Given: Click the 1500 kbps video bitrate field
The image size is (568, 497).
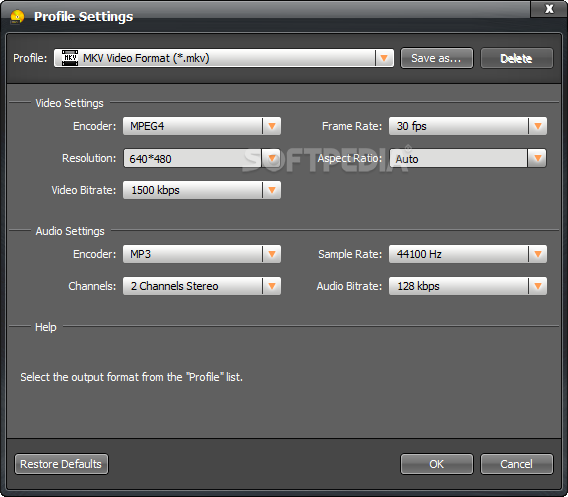Looking at the screenshot, I should pyautogui.click(x=202, y=190).
